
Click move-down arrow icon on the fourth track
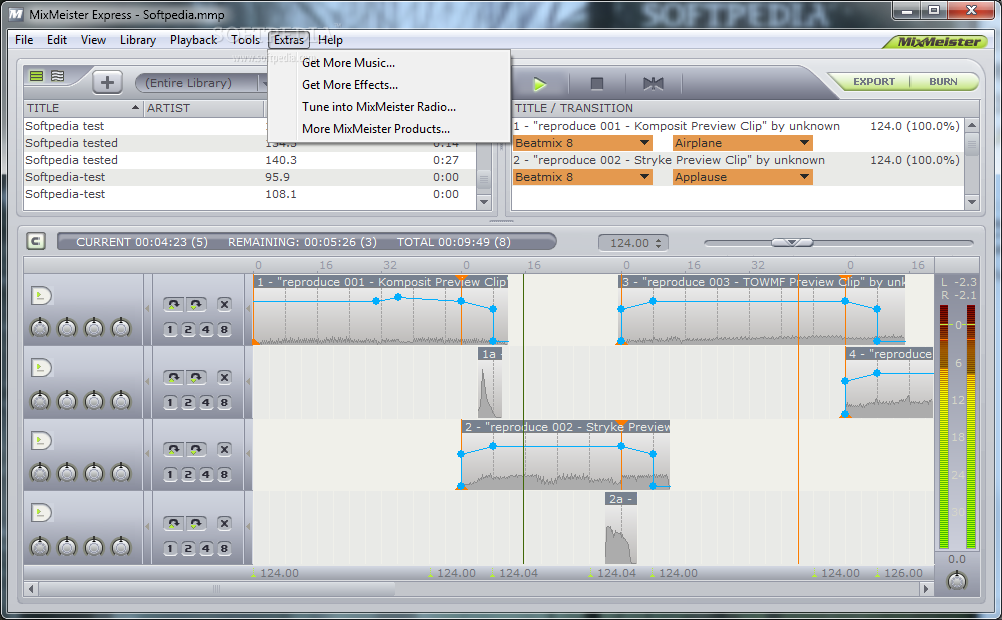point(196,523)
